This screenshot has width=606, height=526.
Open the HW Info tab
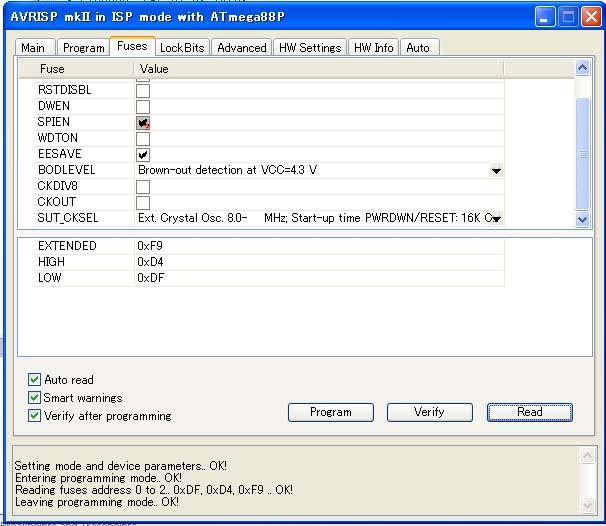click(373, 48)
